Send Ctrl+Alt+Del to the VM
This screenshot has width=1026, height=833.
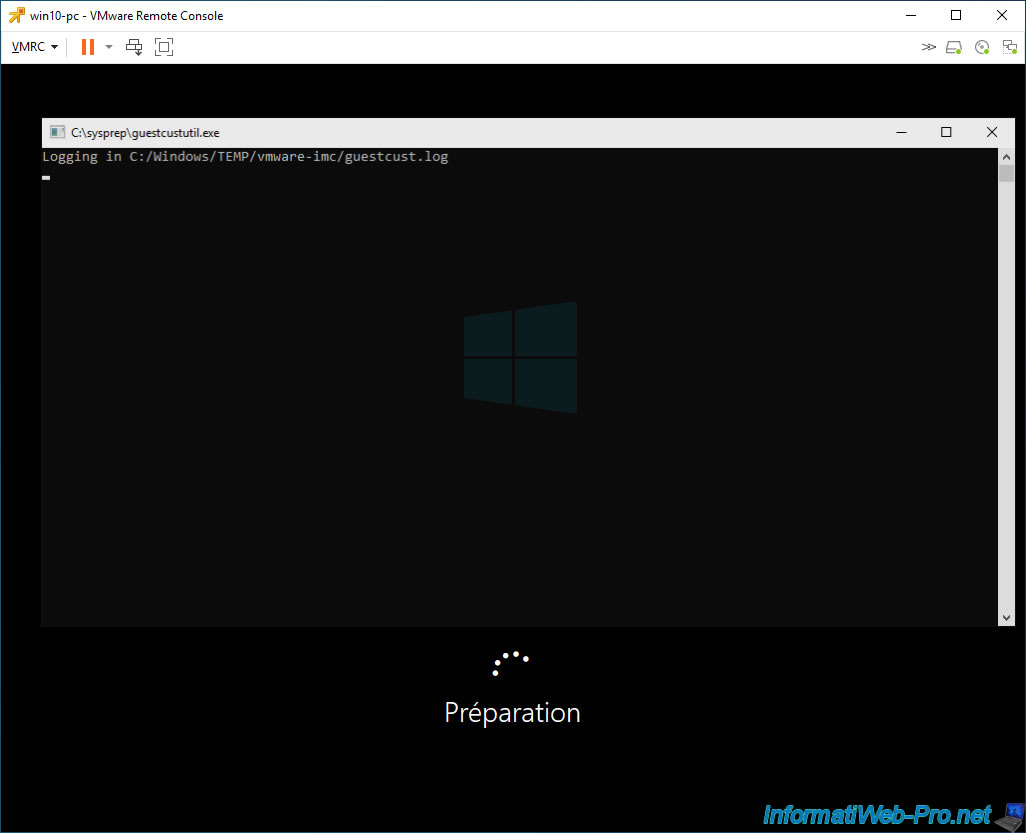click(x=134, y=46)
